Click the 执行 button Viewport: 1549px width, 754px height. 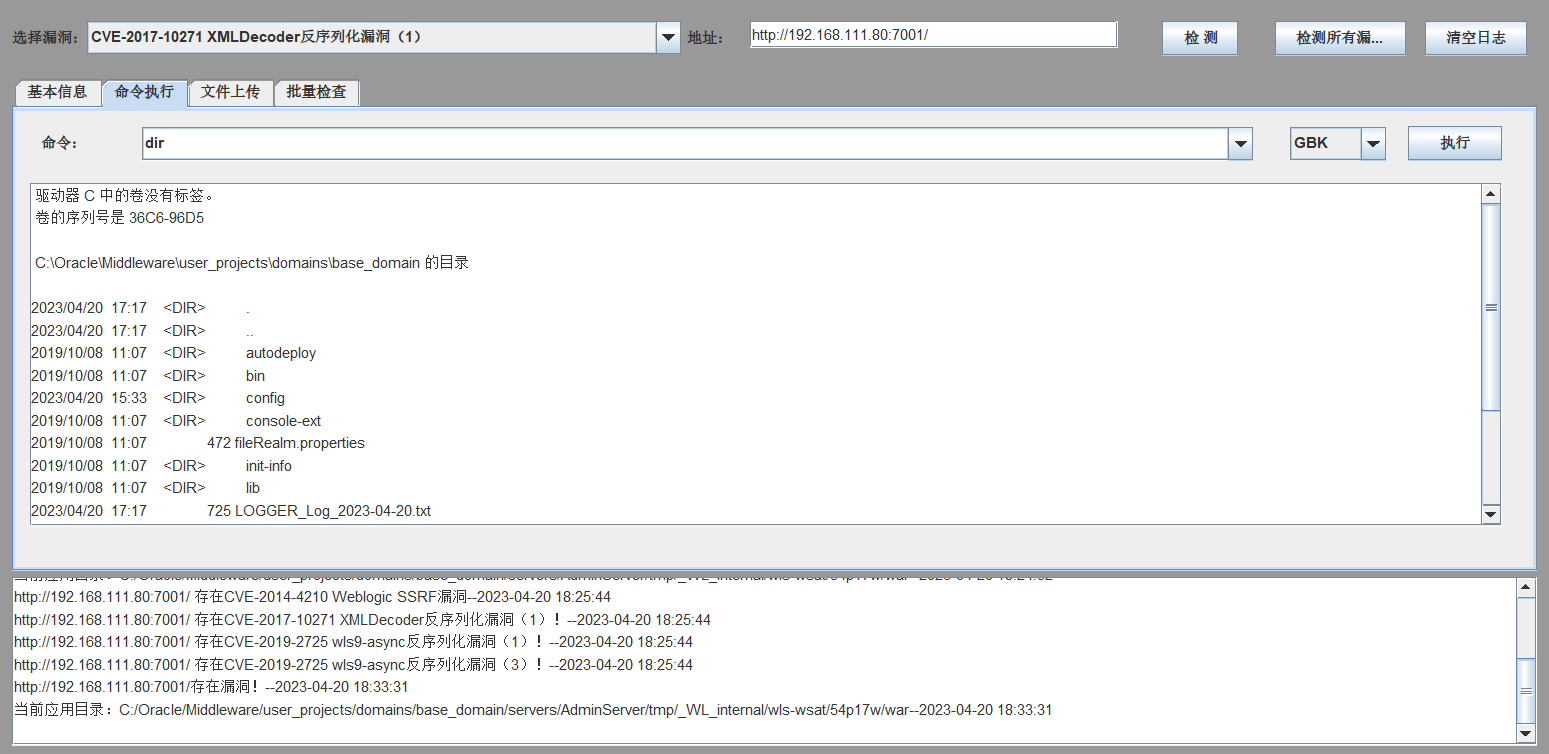tap(1455, 143)
